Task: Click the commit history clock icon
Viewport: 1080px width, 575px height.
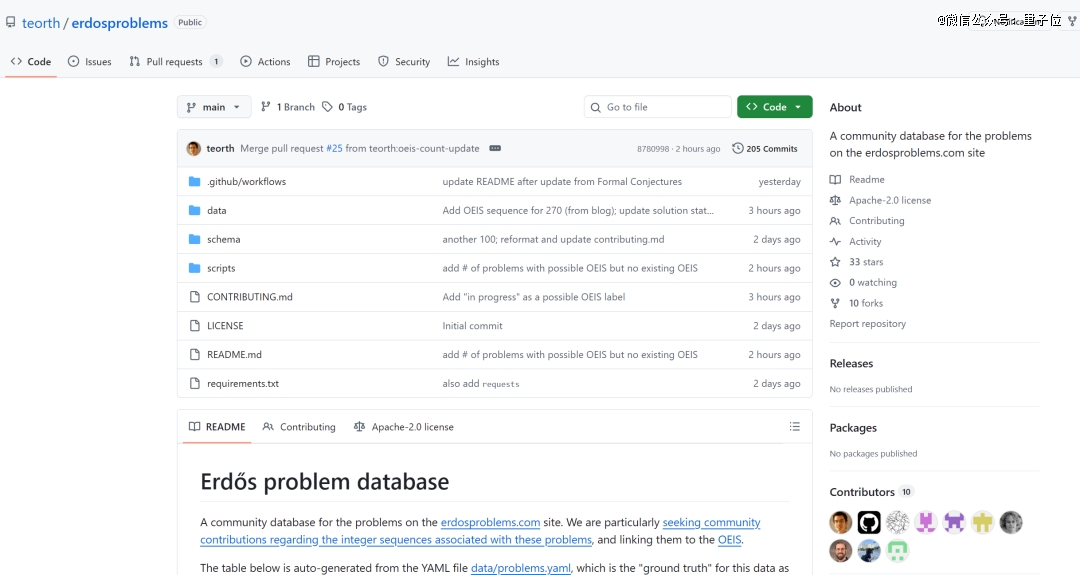Action: pos(738,148)
